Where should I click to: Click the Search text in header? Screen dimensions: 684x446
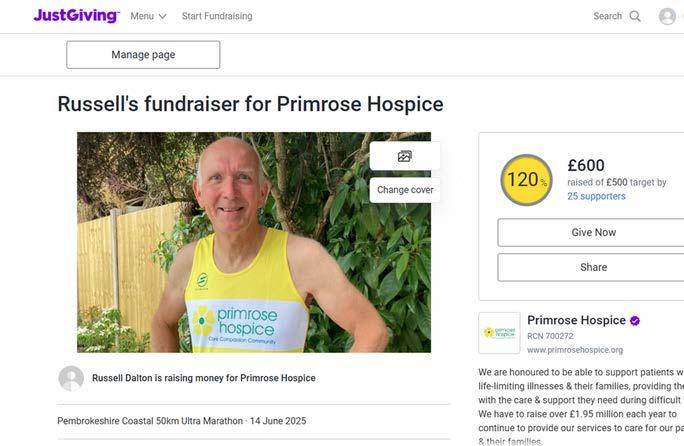[607, 16]
